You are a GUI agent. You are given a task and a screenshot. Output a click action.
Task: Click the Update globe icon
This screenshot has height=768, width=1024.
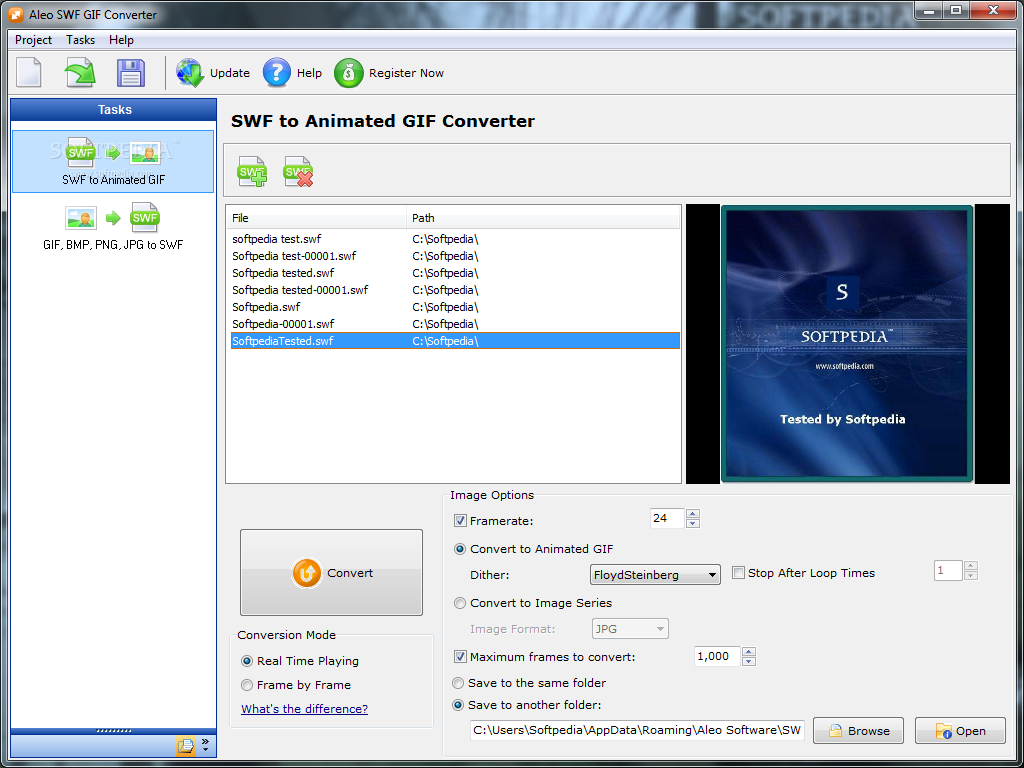coord(190,72)
